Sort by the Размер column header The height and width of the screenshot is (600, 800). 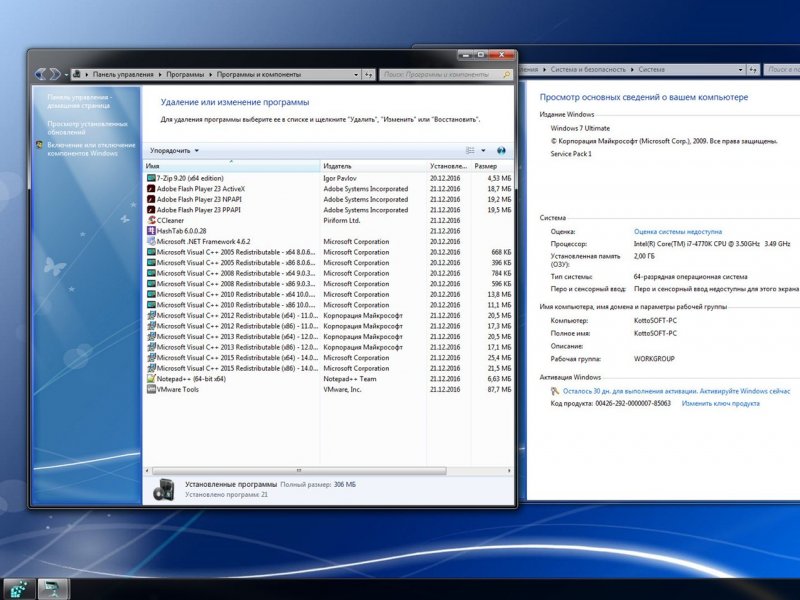coord(492,166)
